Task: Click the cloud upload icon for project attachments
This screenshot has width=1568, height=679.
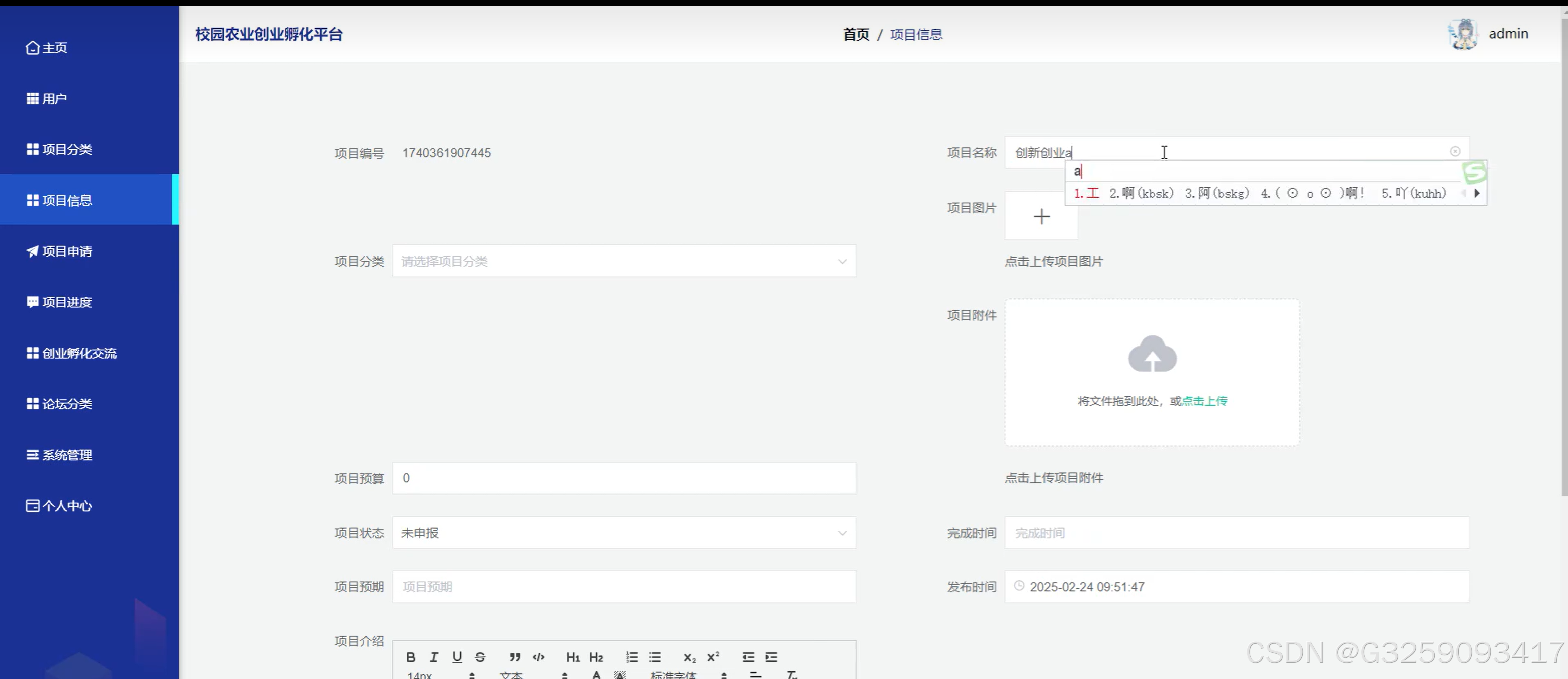Action: tap(1152, 354)
